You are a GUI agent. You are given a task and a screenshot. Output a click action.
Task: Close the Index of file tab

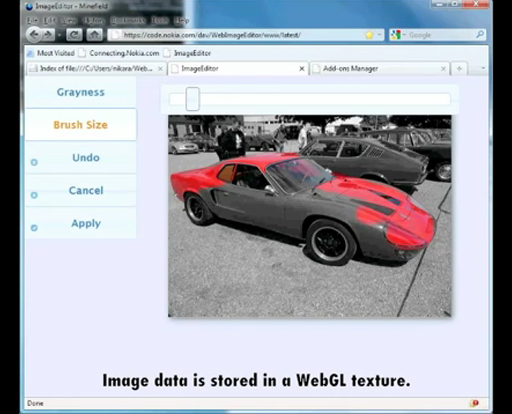160,69
